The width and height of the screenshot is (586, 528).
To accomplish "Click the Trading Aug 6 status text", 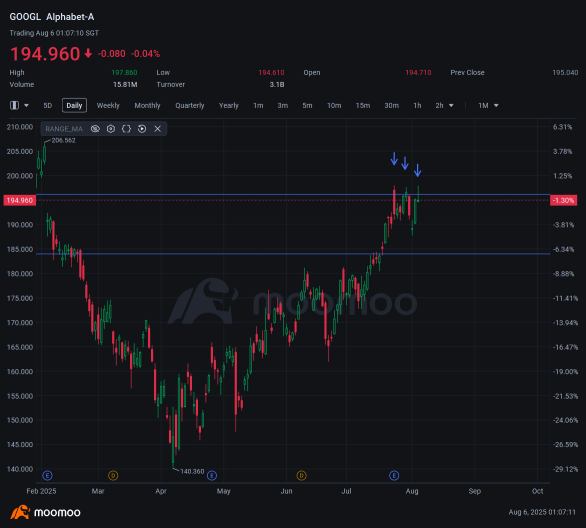I will (x=54, y=33).
